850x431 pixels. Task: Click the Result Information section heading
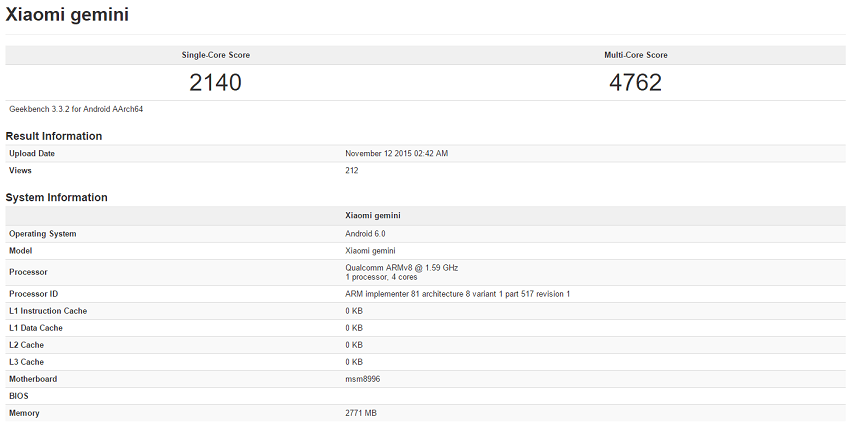click(x=54, y=136)
